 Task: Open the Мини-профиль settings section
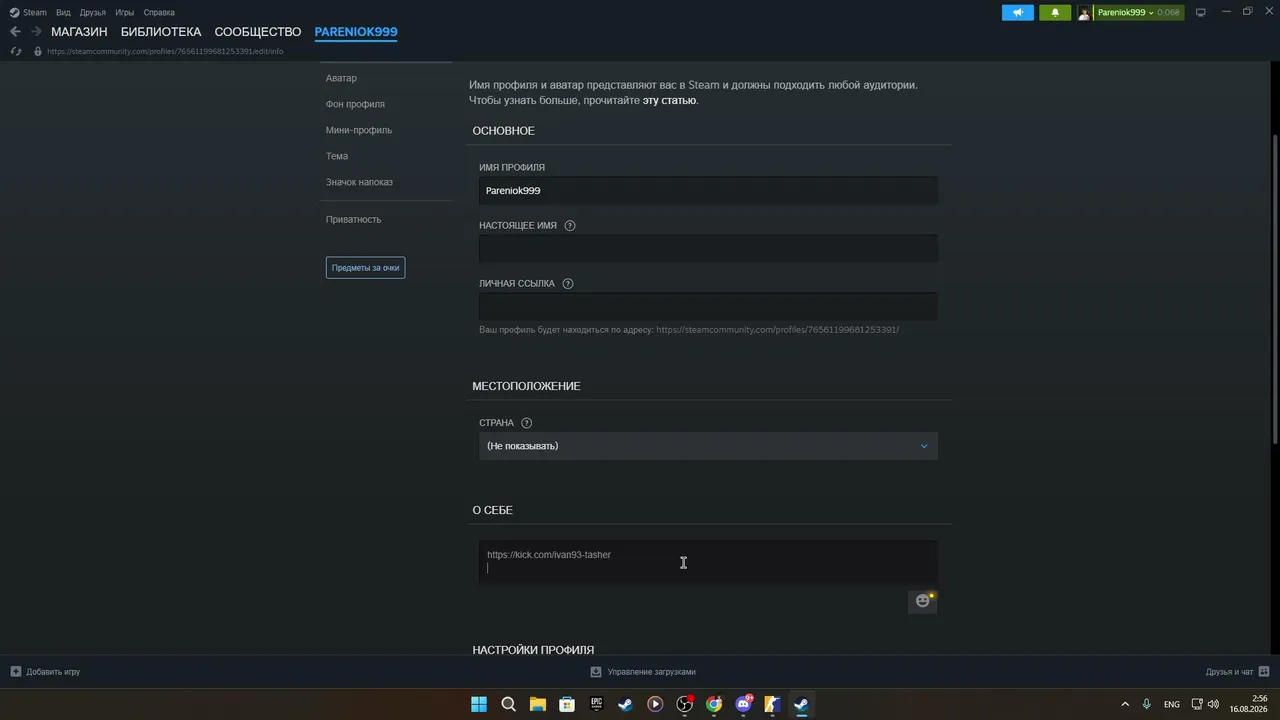coord(359,130)
